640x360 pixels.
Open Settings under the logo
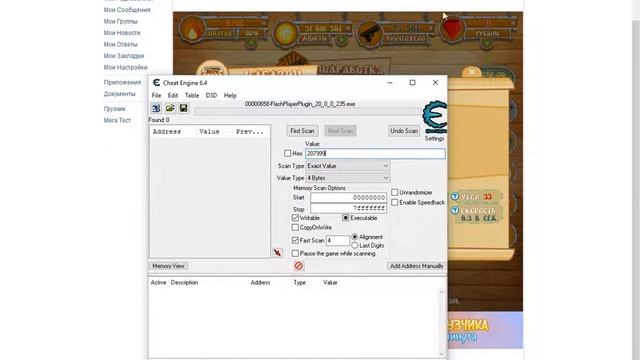434,139
